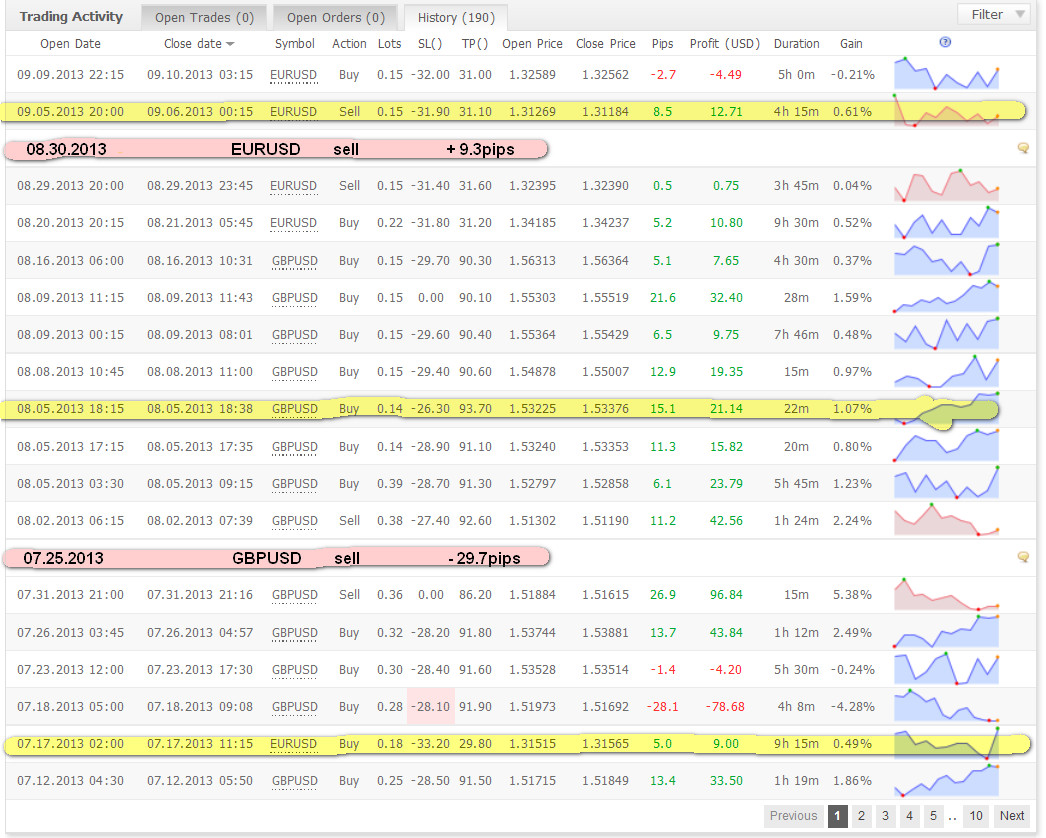The image size is (1046, 838).
Task: Click EURUSD symbol in 08.20.2013 row
Action: [294, 223]
